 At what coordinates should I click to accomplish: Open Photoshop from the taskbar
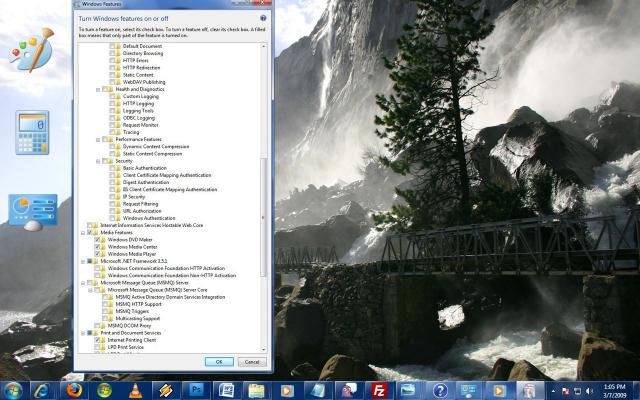pyautogui.click(x=196, y=389)
